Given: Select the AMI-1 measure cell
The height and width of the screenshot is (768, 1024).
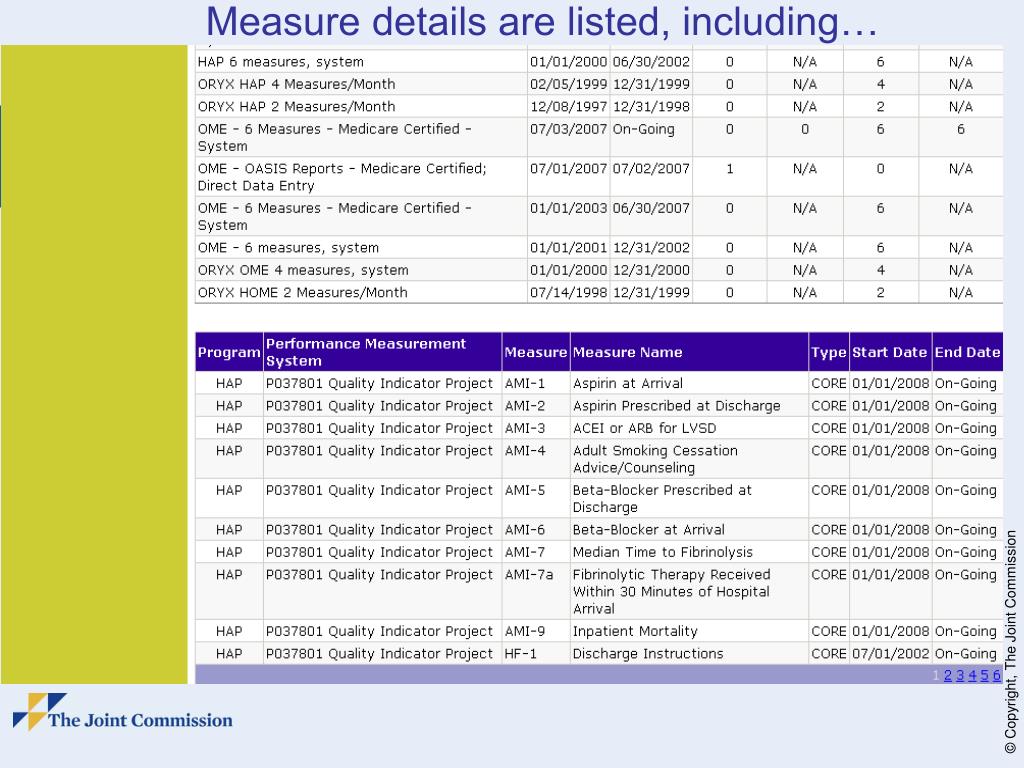Looking at the screenshot, I should tap(536, 383).
